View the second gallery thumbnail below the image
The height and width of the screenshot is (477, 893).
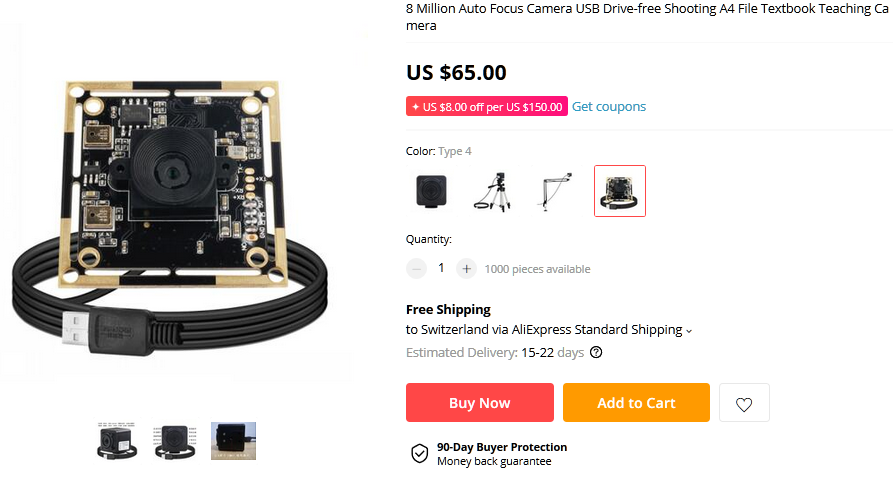pos(176,441)
